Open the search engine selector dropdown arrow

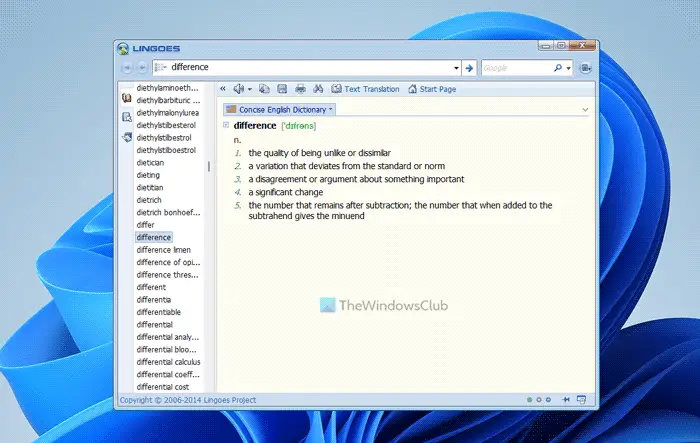(x=568, y=68)
